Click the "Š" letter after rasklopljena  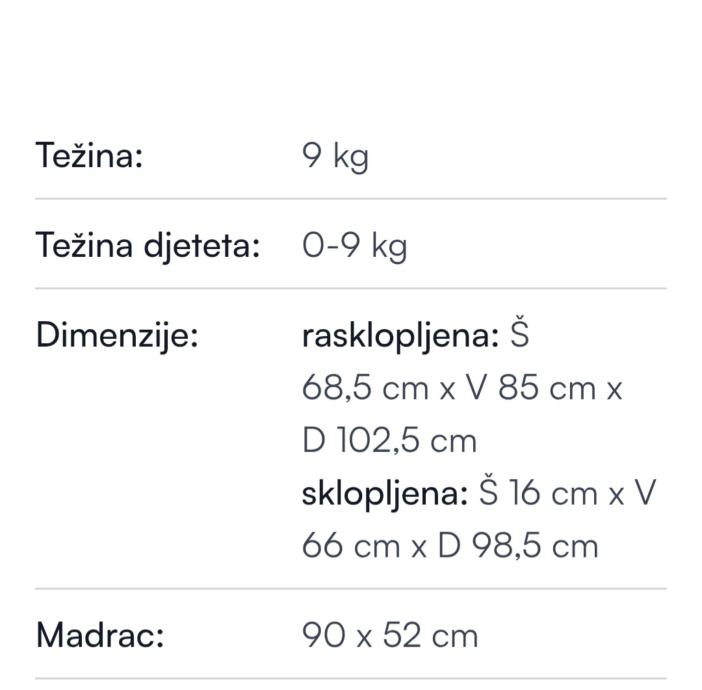tap(518, 336)
